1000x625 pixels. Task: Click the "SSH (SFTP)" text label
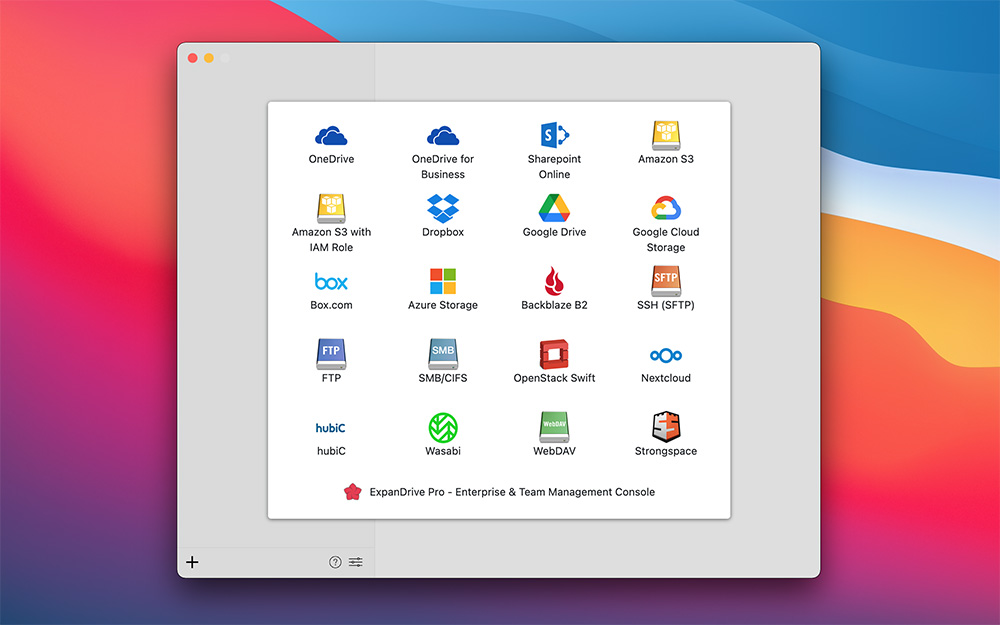click(666, 305)
